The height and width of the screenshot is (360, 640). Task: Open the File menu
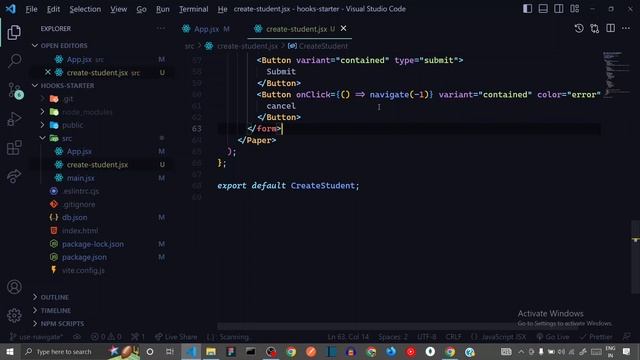31,9
